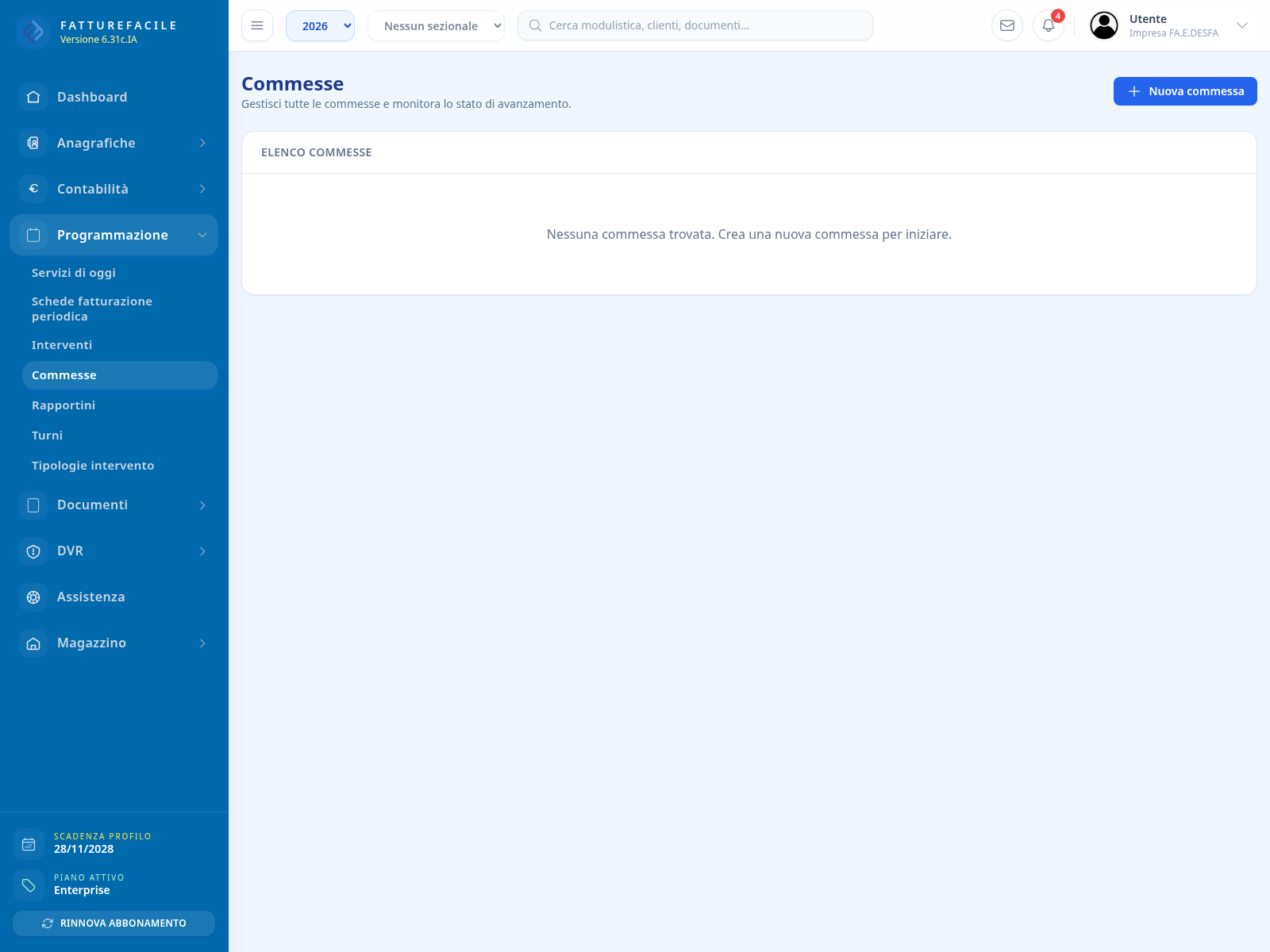Screen dimensions: 1270x952
Task: Open the Rapportini page
Action: [x=63, y=405]
